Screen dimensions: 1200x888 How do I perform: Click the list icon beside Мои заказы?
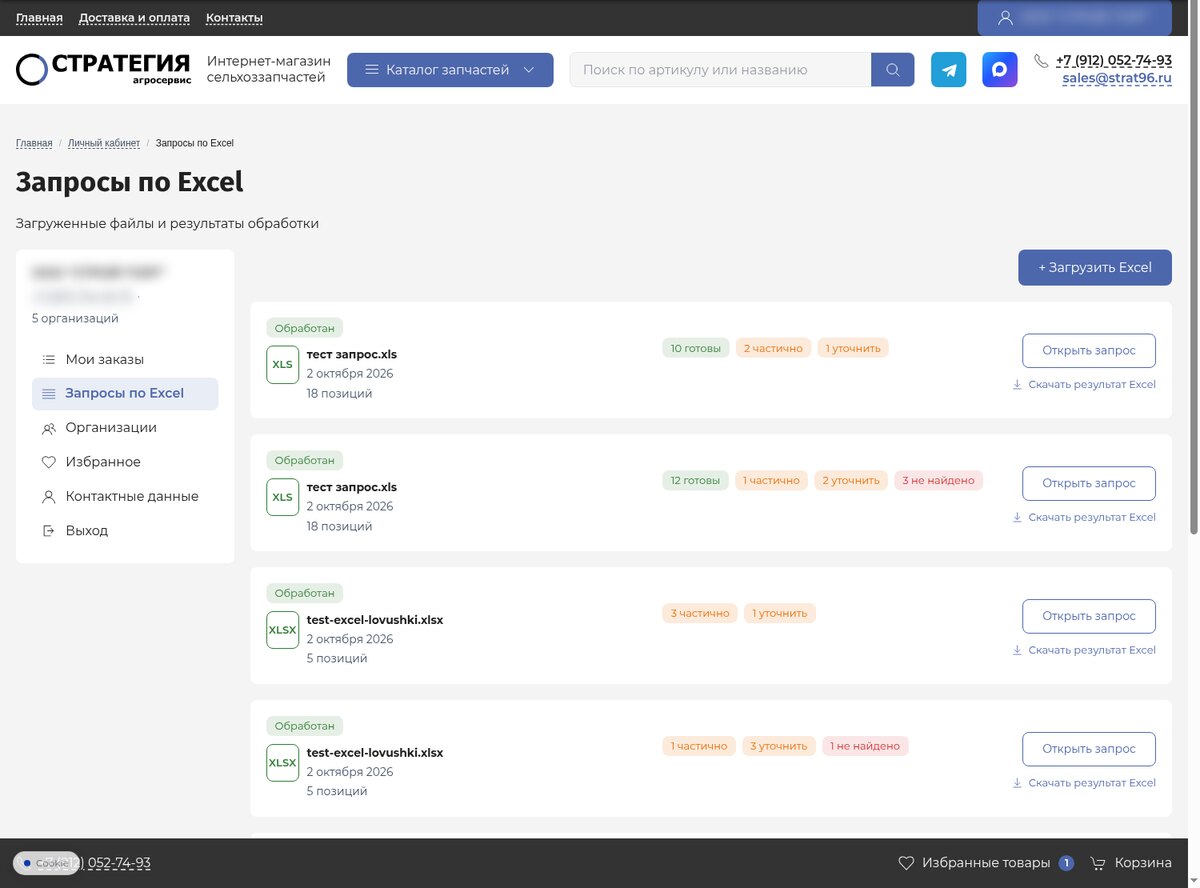[49, 359]
